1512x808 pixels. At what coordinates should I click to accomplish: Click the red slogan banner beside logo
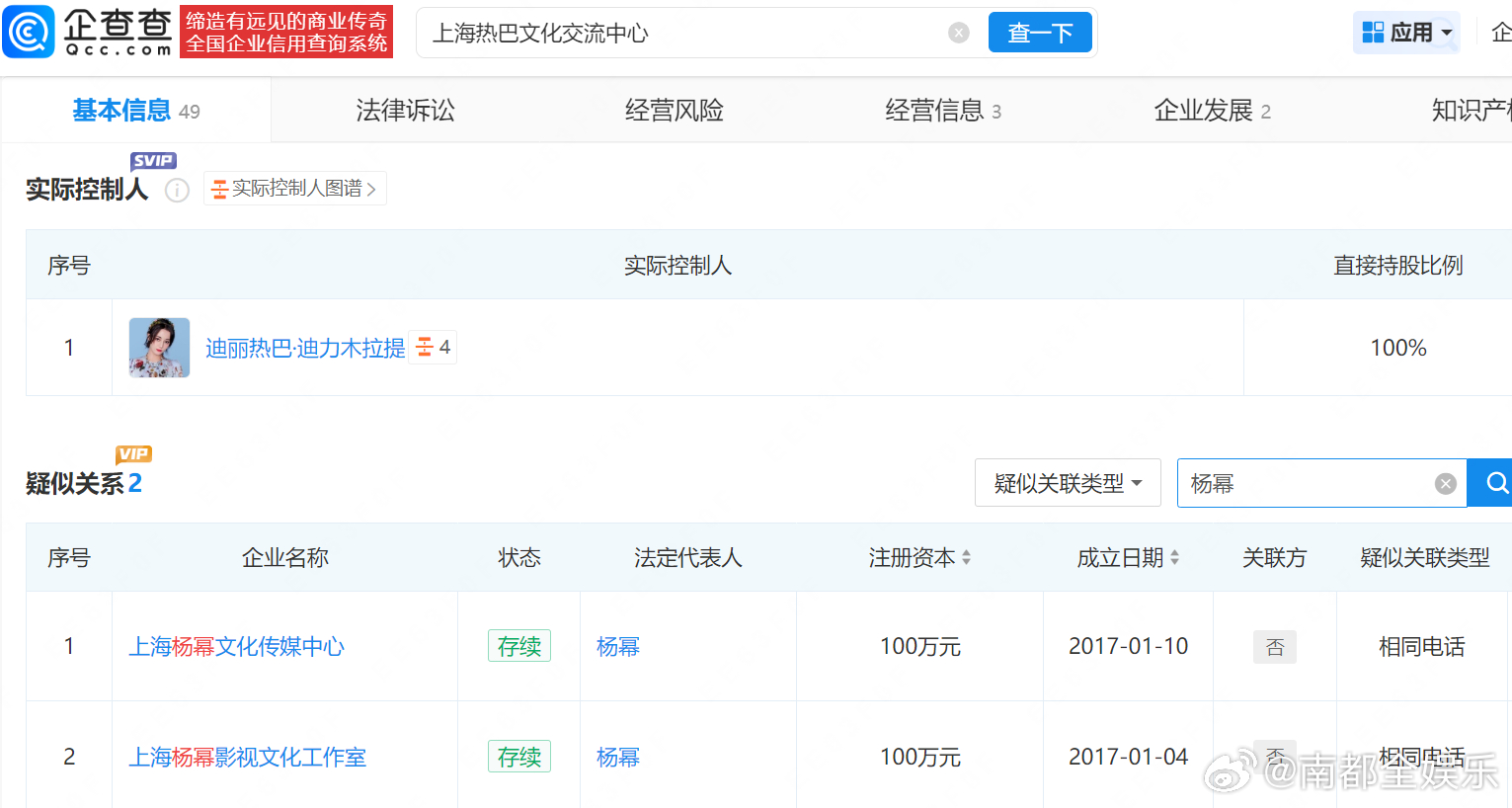point(286,32)
